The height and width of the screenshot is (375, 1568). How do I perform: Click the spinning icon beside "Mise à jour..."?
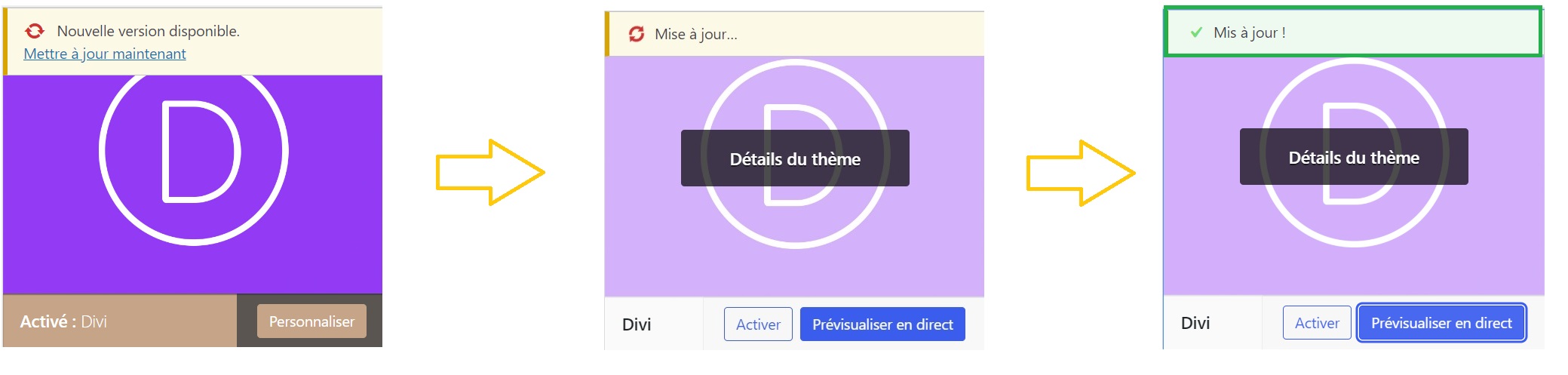(637, 34)
